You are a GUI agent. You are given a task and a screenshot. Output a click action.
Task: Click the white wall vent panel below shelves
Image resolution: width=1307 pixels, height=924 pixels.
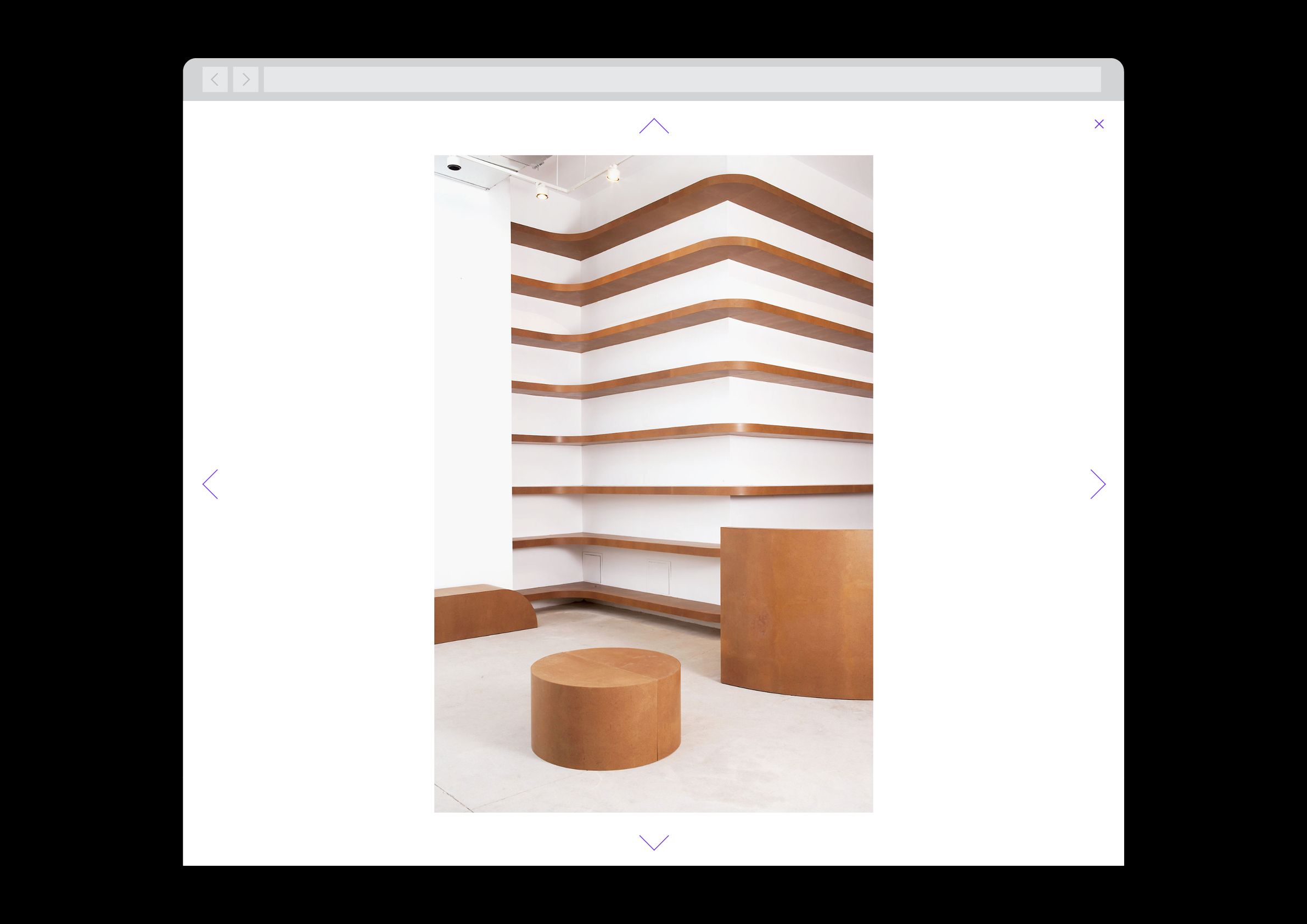(591, 567)
